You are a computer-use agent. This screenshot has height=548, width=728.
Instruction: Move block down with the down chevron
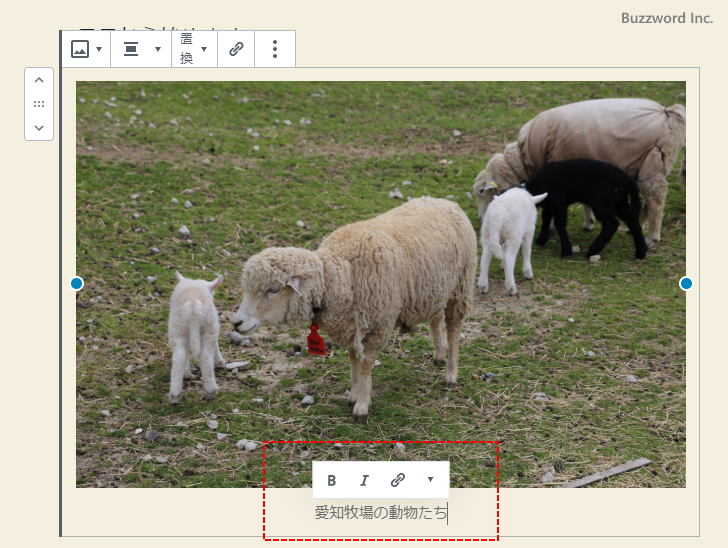39,127
